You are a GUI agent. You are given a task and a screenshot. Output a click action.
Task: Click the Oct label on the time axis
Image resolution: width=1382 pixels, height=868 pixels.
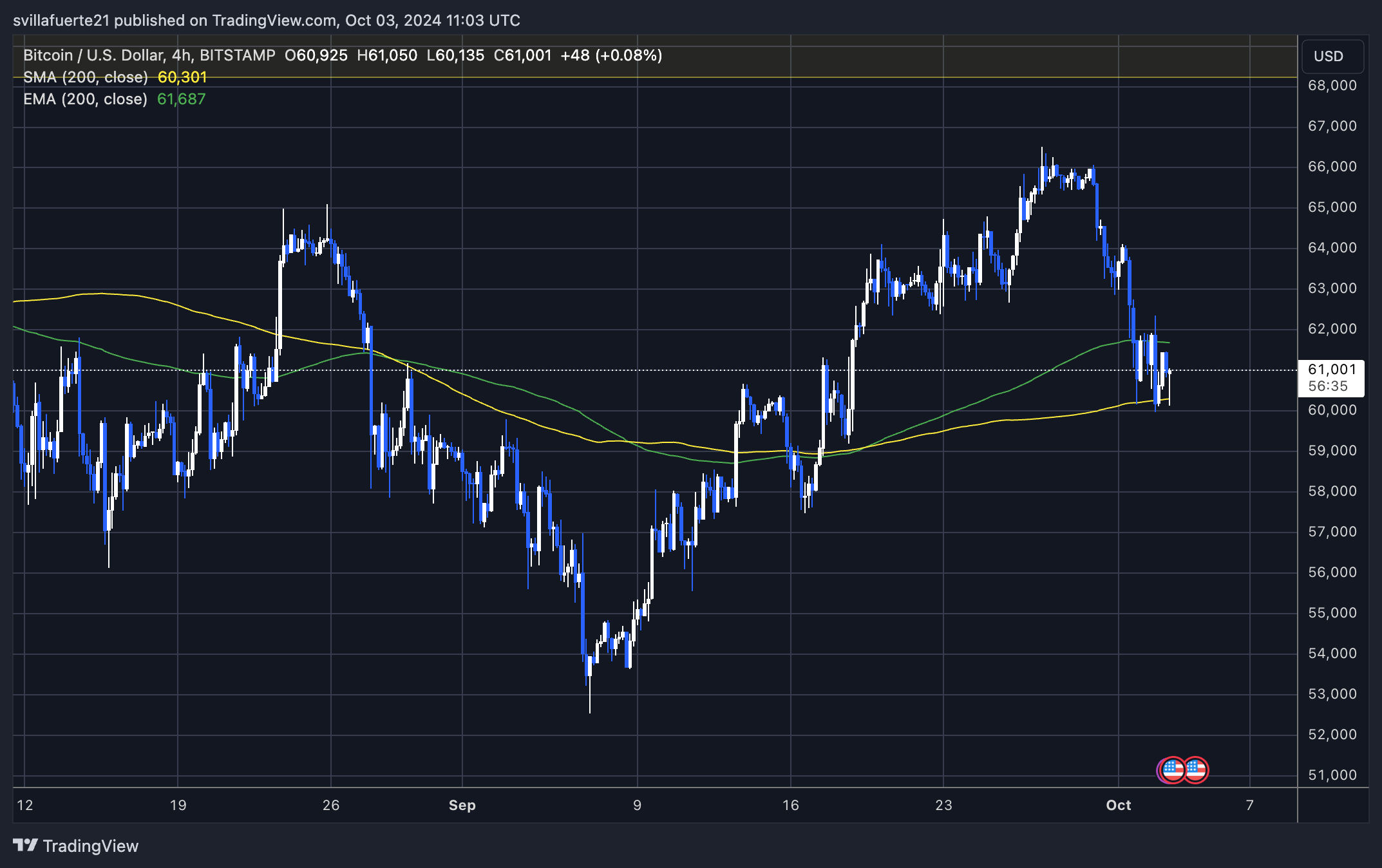[1119, 805]
